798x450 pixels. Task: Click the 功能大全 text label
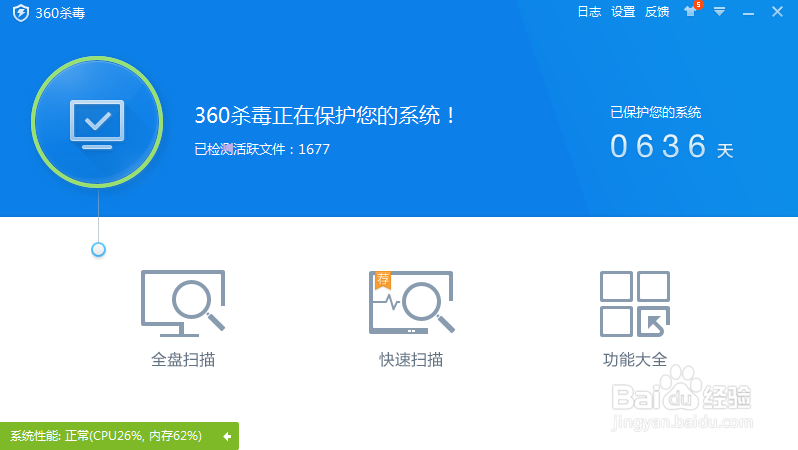(x=635, y=360)
